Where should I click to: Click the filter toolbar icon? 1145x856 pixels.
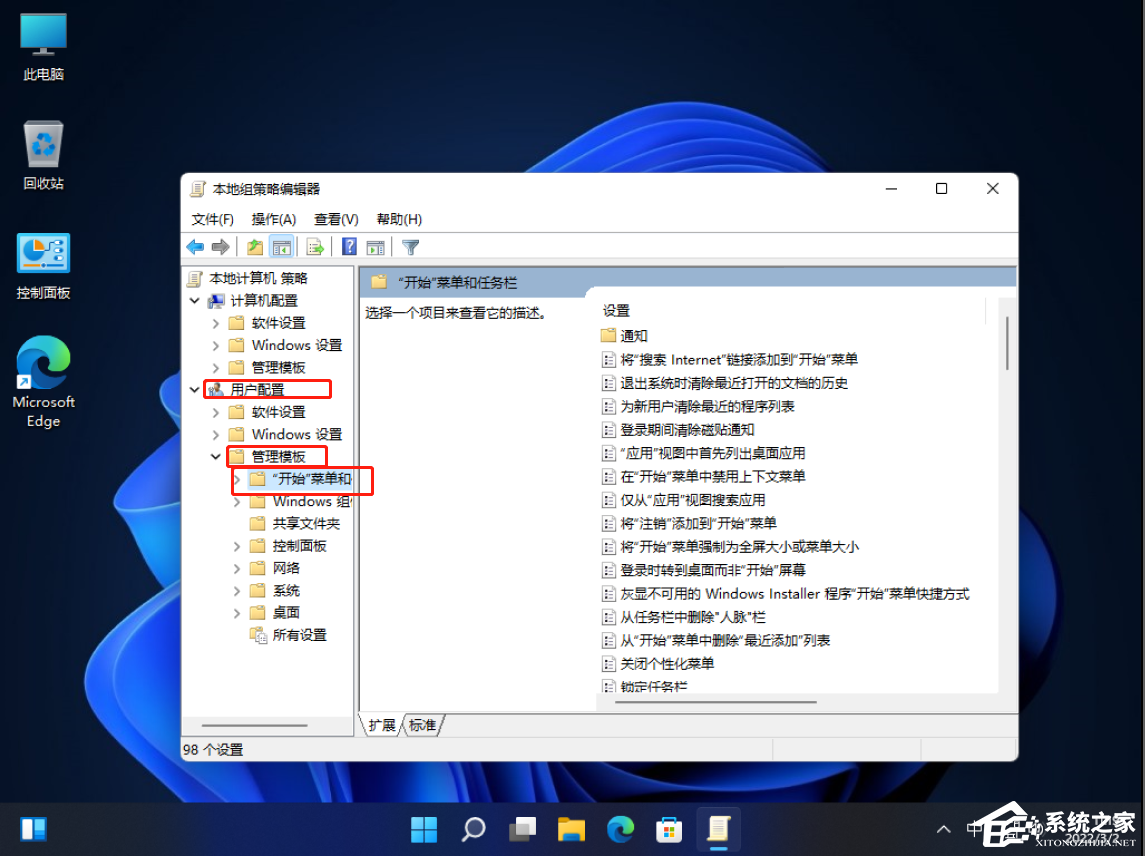point(410,247)
